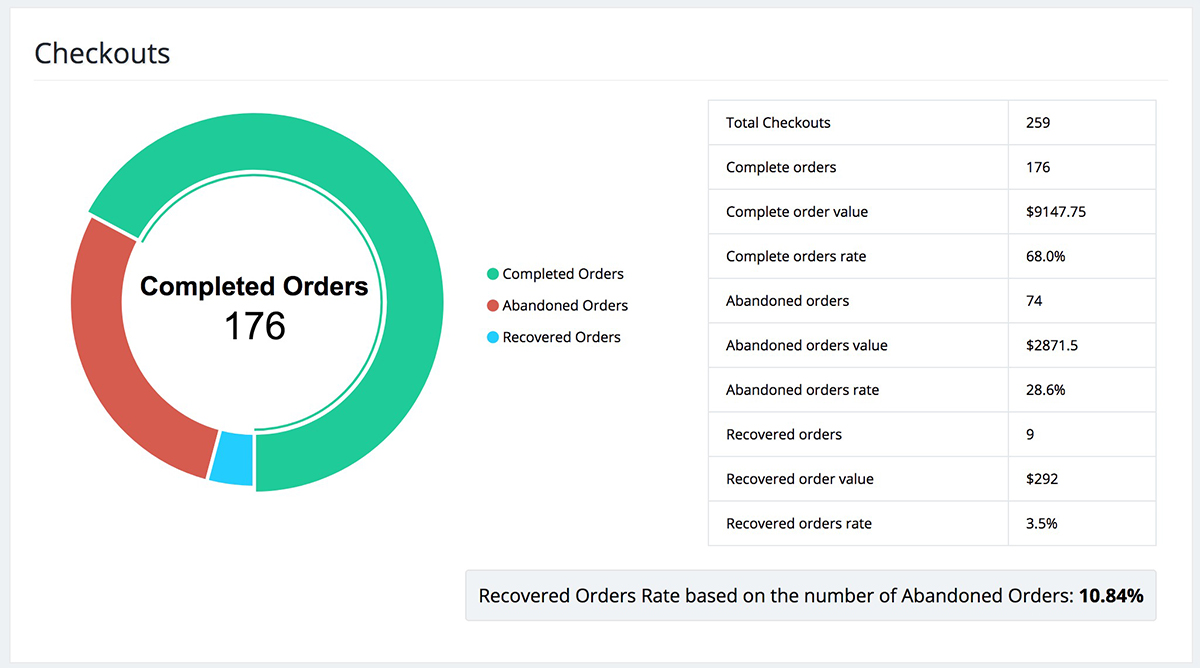Screen dimensions: 1200x668
Task: Click the 28.6% abandoned orders rate cell
Action: (1045, 390)
